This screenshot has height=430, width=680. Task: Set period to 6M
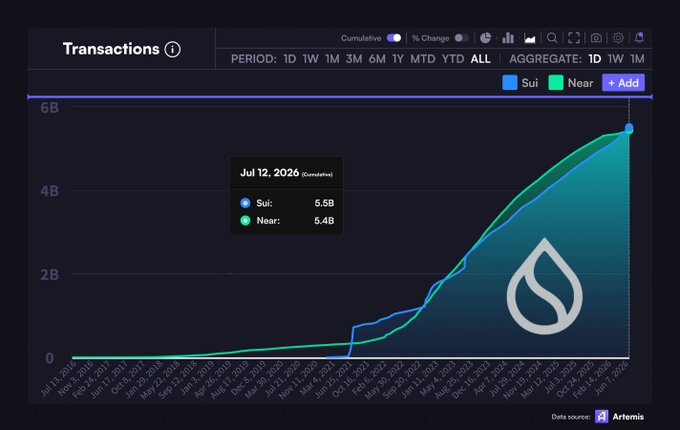(377, 59)
